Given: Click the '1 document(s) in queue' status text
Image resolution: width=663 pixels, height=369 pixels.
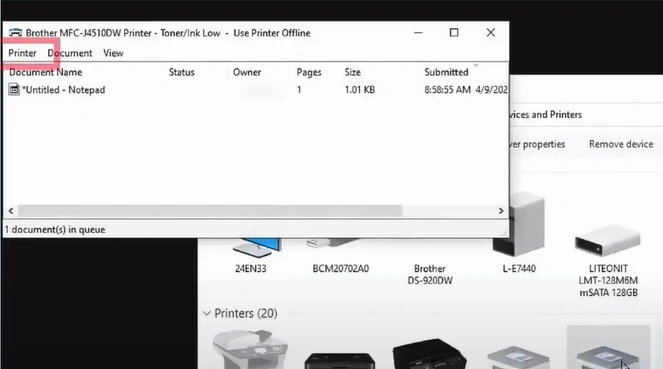Looking at the screenshot, I should pyautogui.click(x=55, y=230).
